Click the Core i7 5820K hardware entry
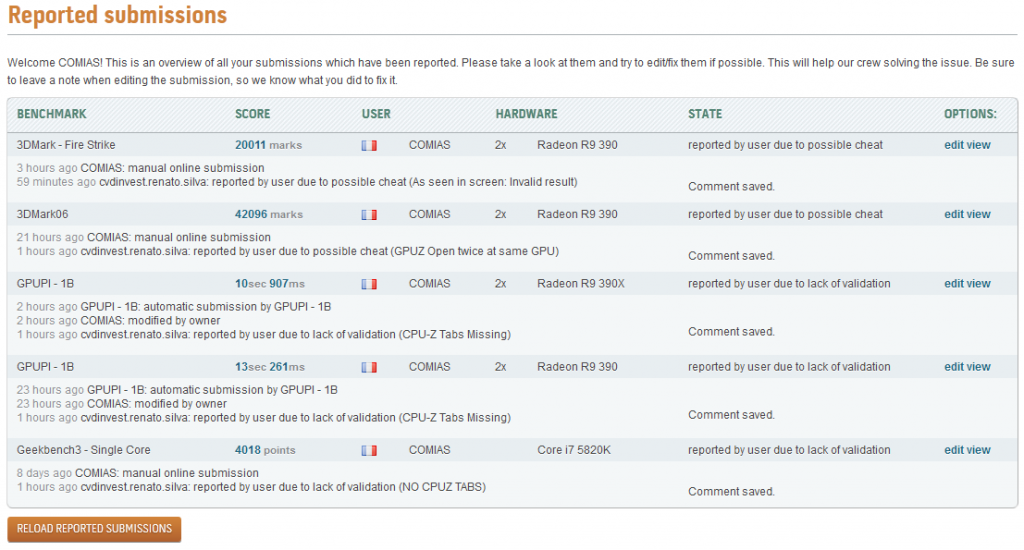Image resolution: width=1024 pixels, height=550 pixels. click(574, 450)
